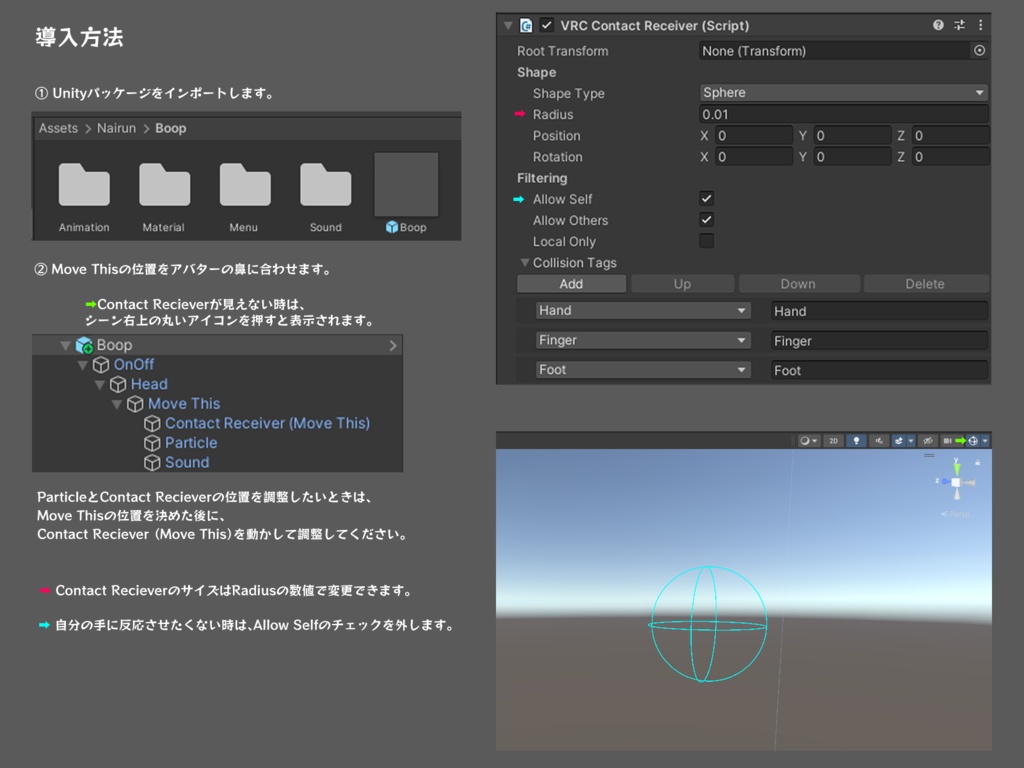Uncheck the Allow Others checkbox
The width and height of the screenshot is (1024, 768).
[x=706, y=219]
